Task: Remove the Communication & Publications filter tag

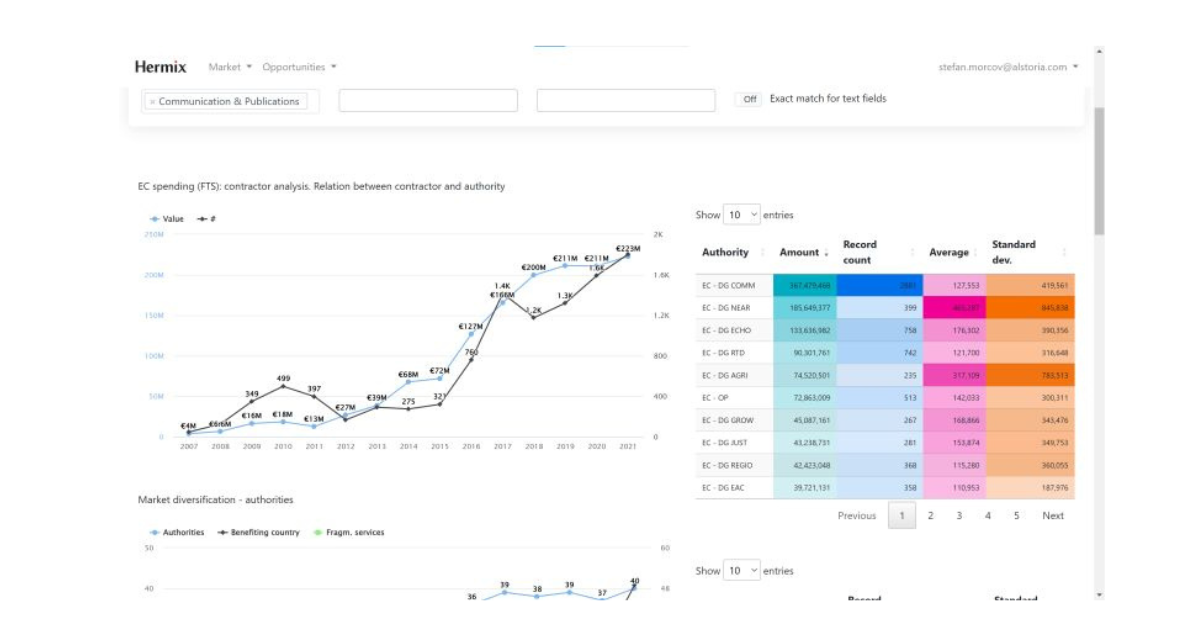Action: click(x=152, y=102)
